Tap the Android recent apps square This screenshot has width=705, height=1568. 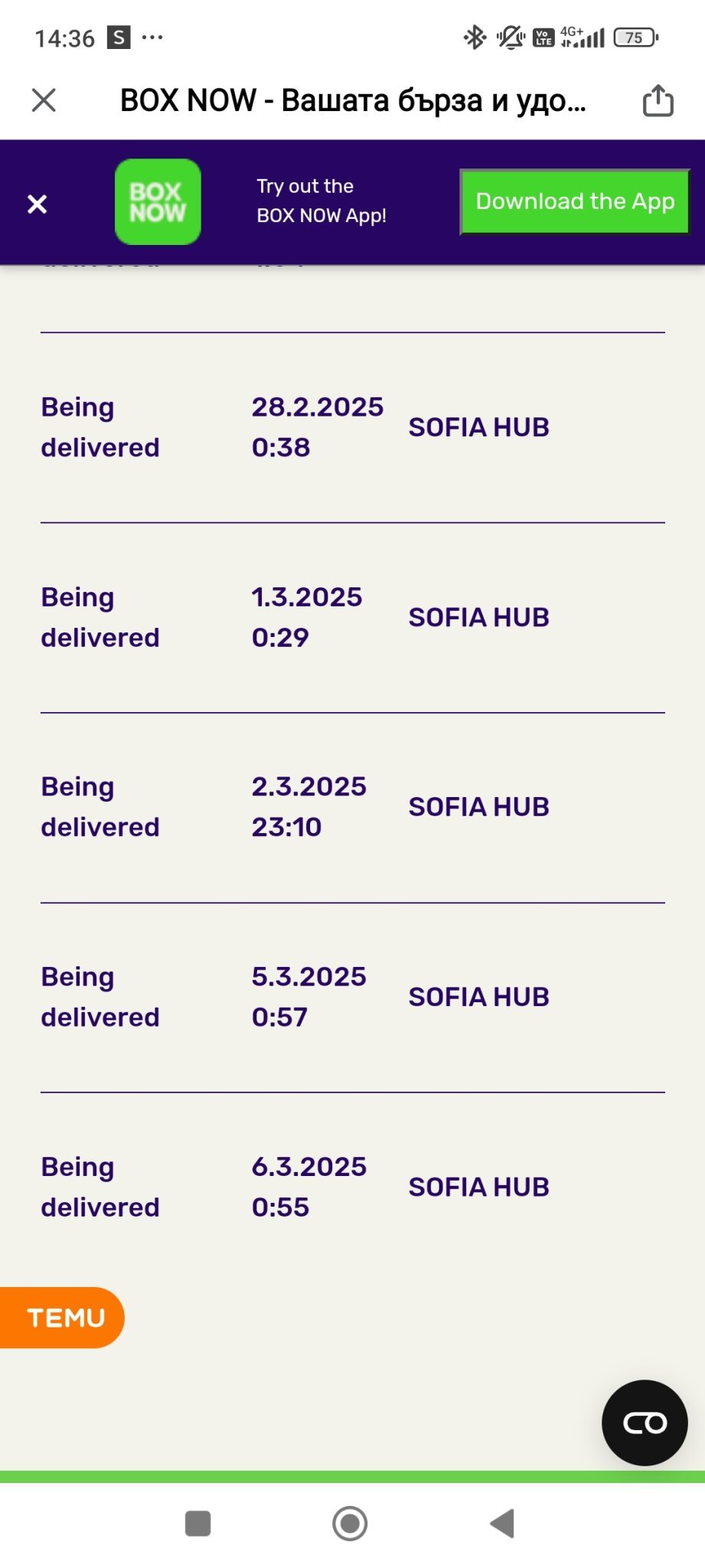click(197, 1523)
